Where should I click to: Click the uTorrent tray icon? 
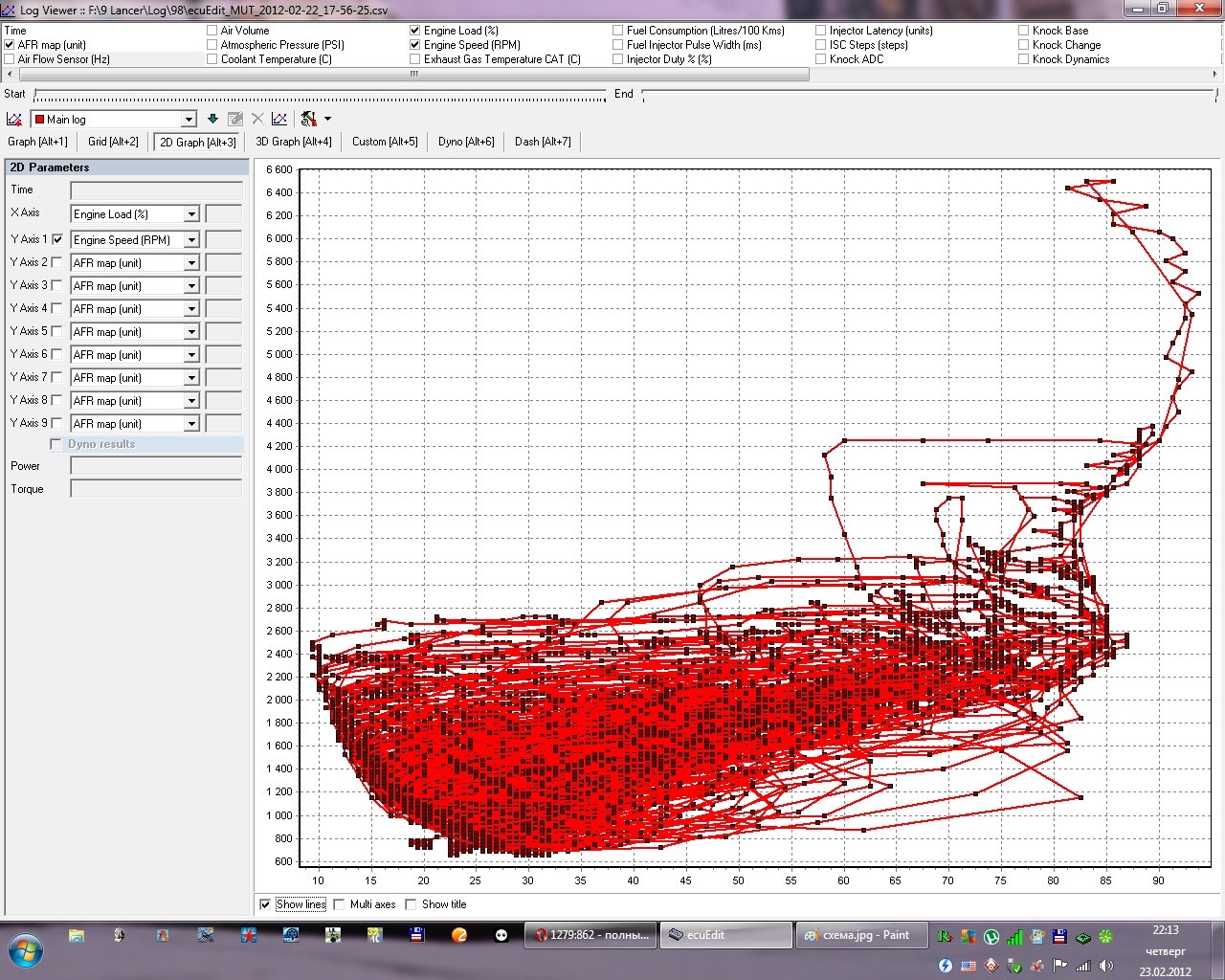pos(991,937)
